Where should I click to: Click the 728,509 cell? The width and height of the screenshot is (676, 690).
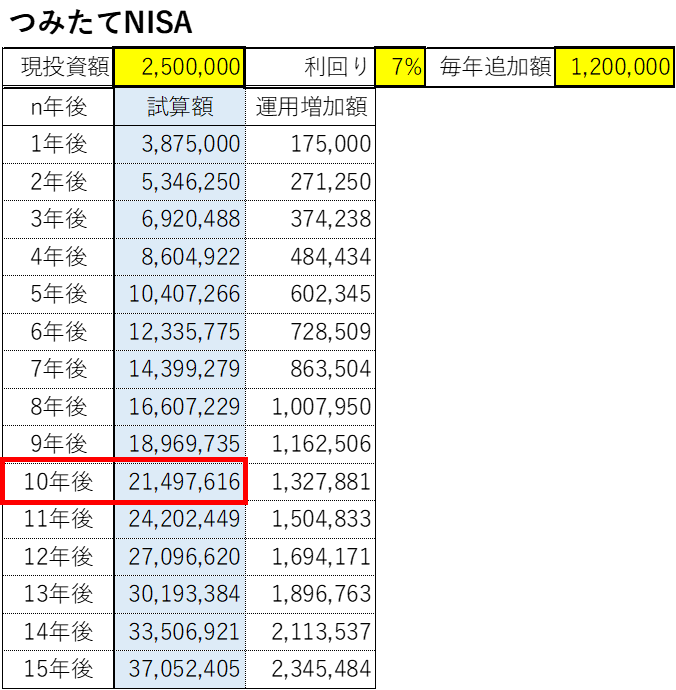(310, 332)
